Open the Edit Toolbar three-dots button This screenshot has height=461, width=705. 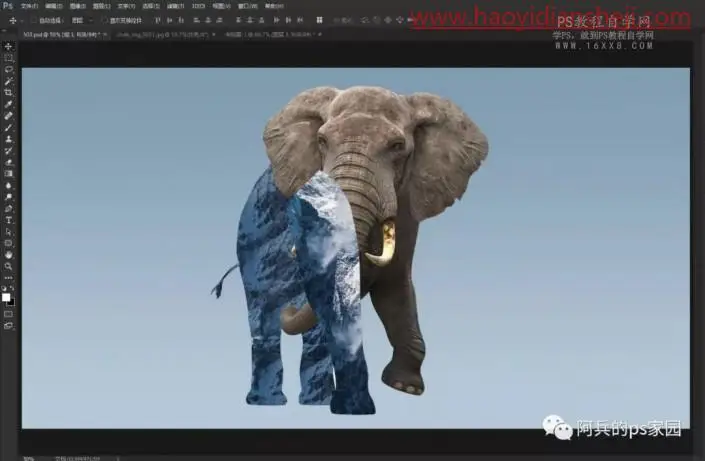point(8,277)
